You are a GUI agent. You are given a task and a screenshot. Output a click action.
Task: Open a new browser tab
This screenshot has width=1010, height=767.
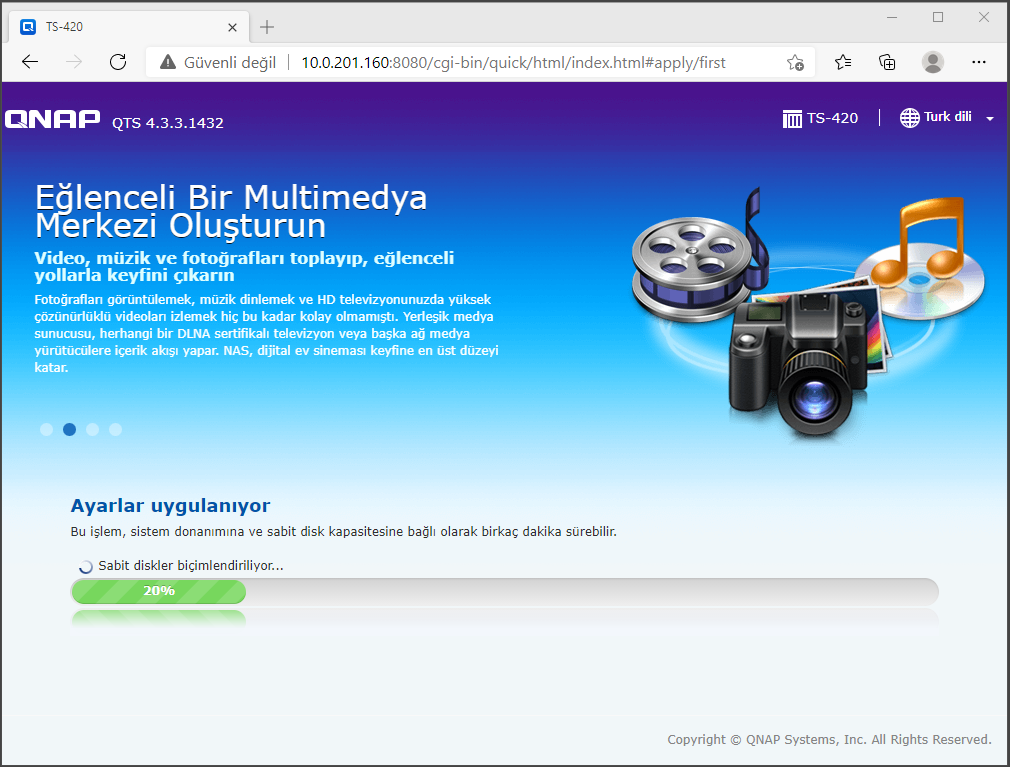pos(267,27)
